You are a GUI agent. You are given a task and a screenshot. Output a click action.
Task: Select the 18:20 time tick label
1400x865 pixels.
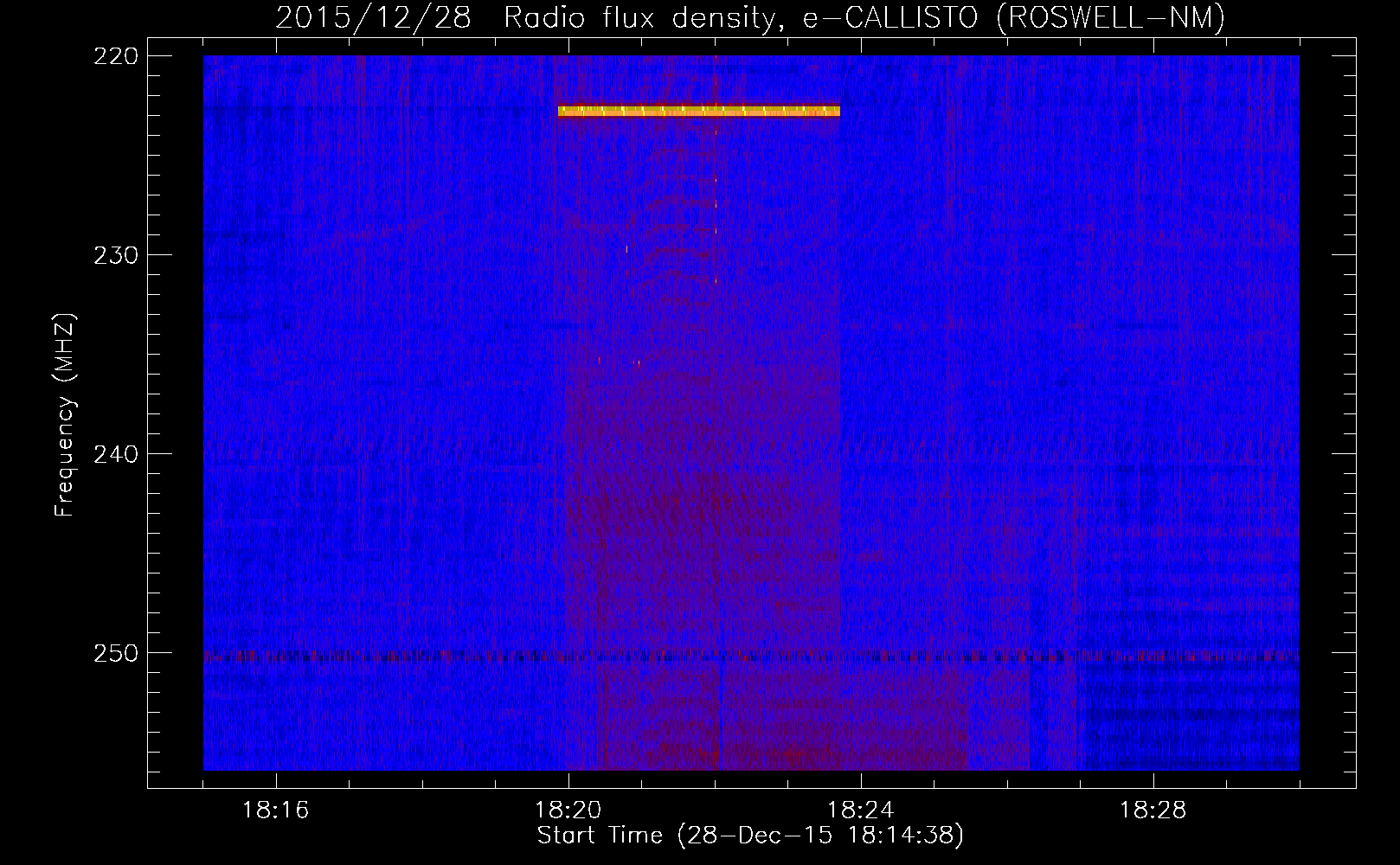[x=568, y=810]
